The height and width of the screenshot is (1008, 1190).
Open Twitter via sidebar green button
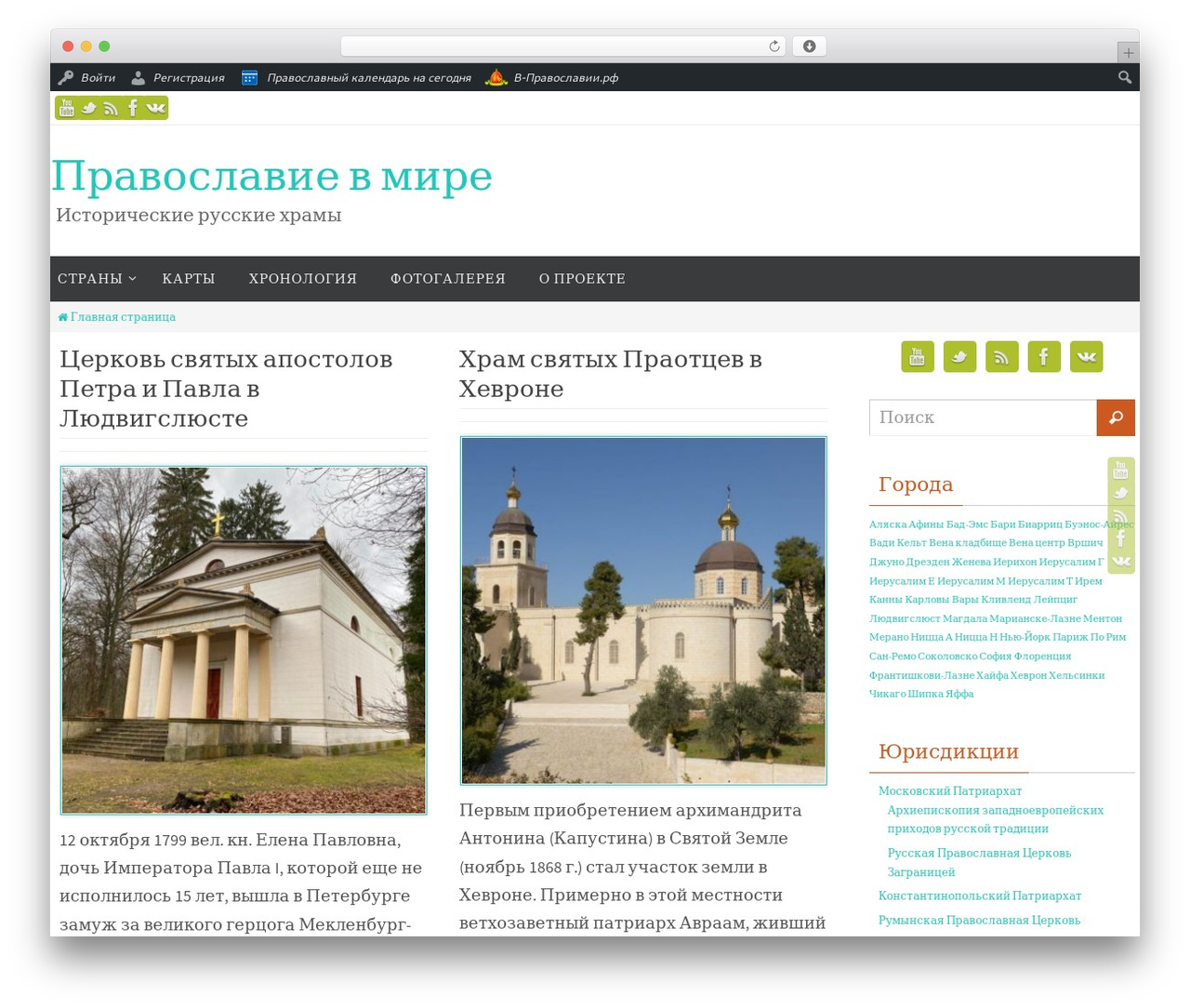(x=959, y=357)
